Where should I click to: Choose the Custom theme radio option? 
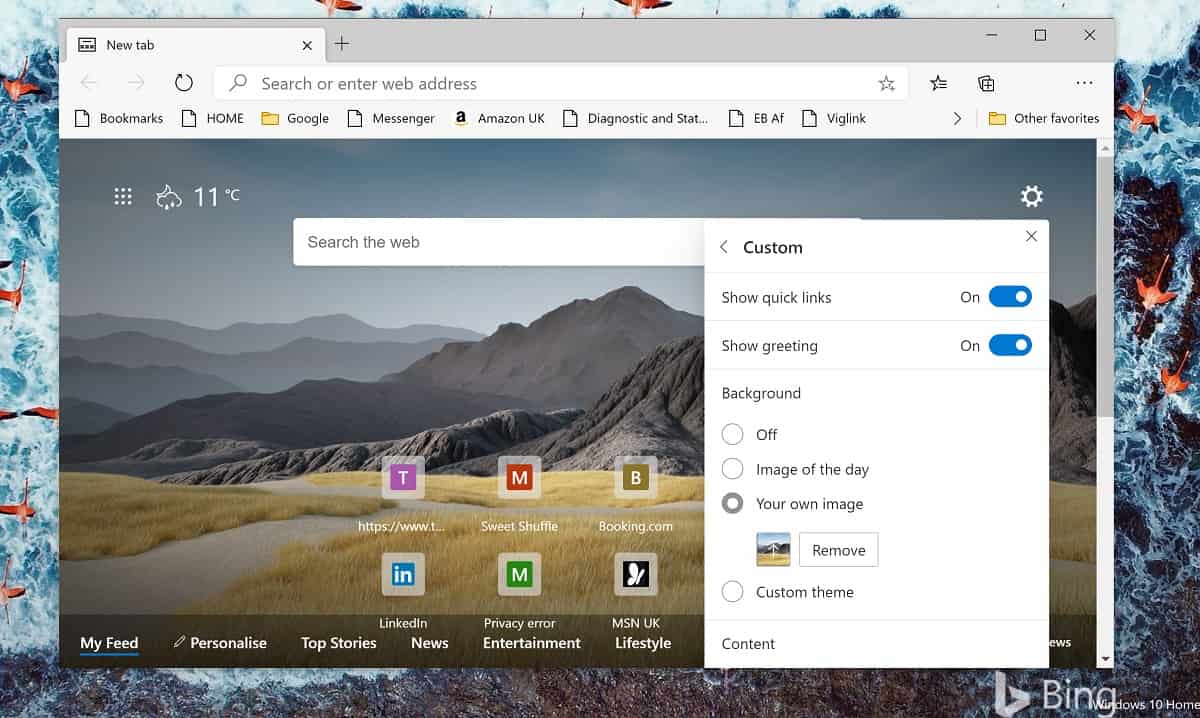click(733, 592)
